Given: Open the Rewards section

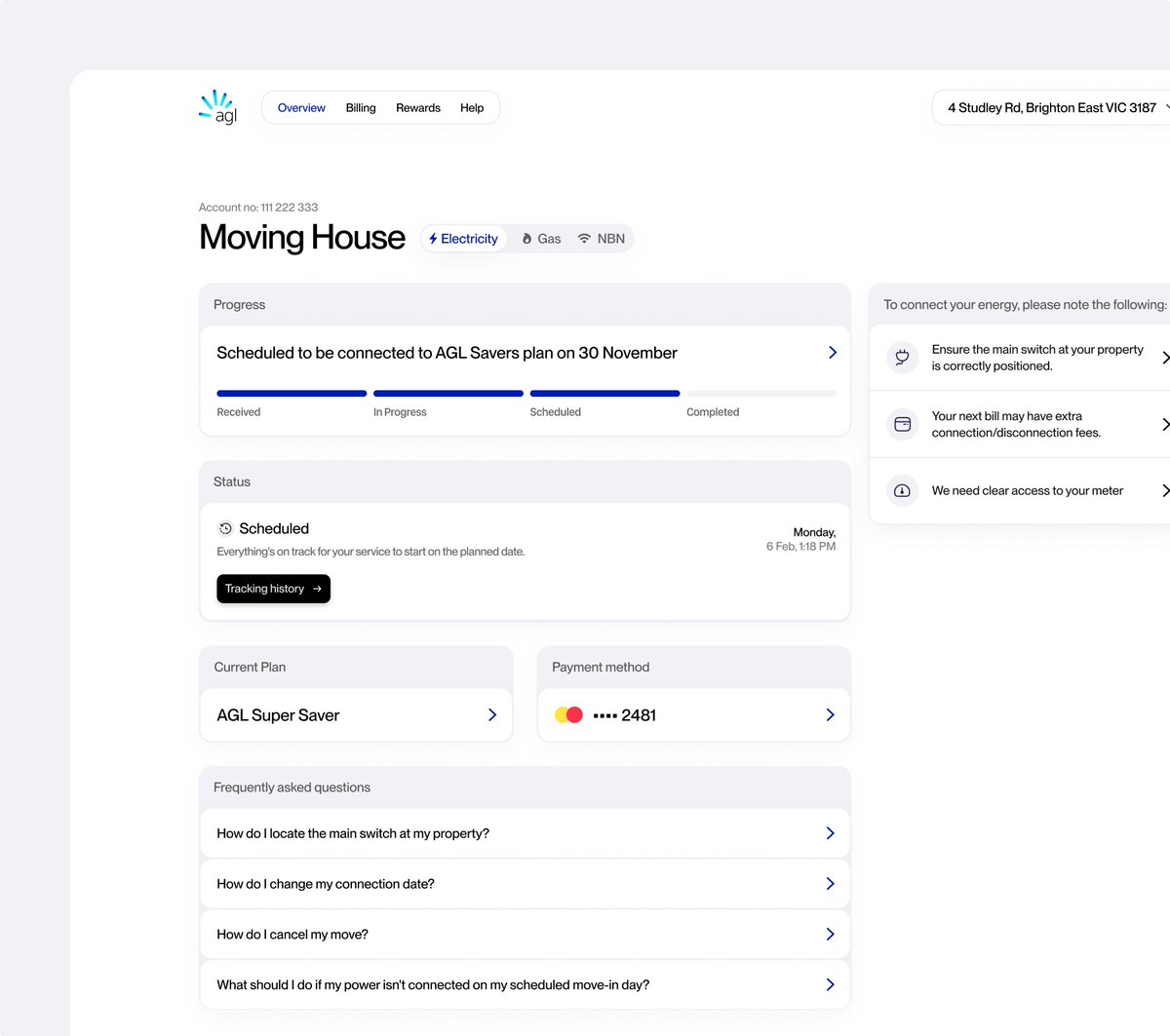Looking at the screenshot, I should click(x=417, y=107).
